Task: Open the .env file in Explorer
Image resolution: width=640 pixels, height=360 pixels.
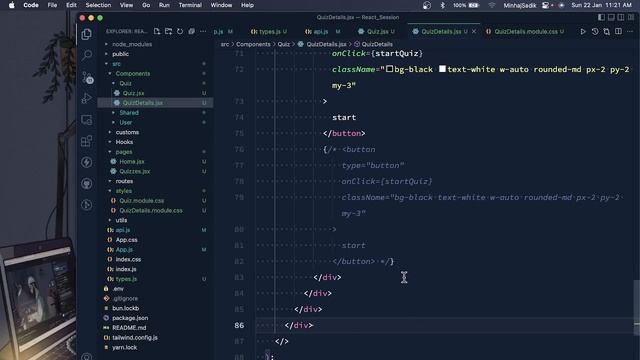Action: [118, 289]
